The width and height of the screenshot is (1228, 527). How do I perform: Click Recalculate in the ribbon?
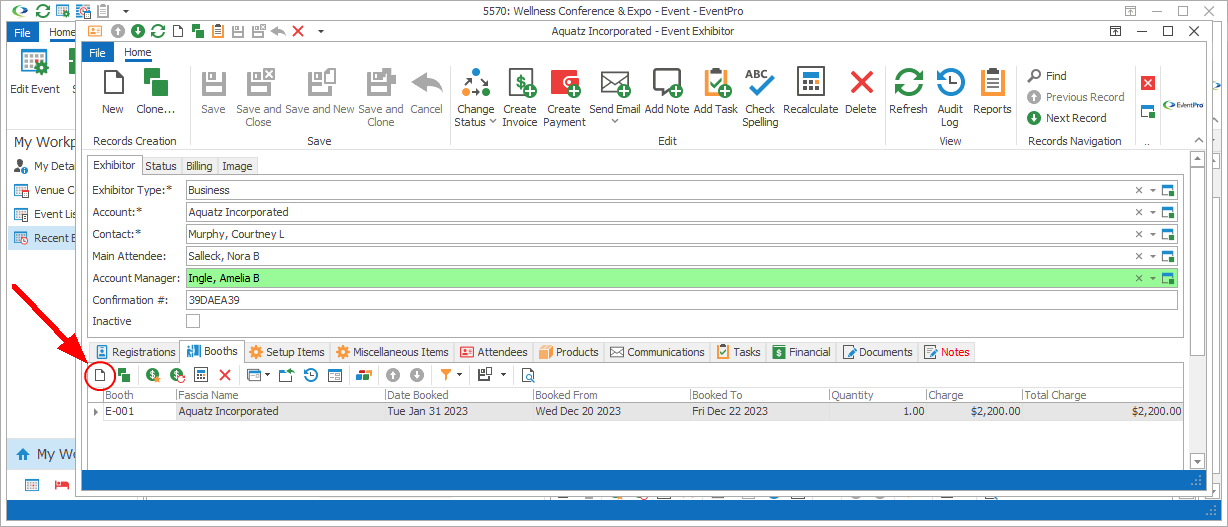pos(811,91)
